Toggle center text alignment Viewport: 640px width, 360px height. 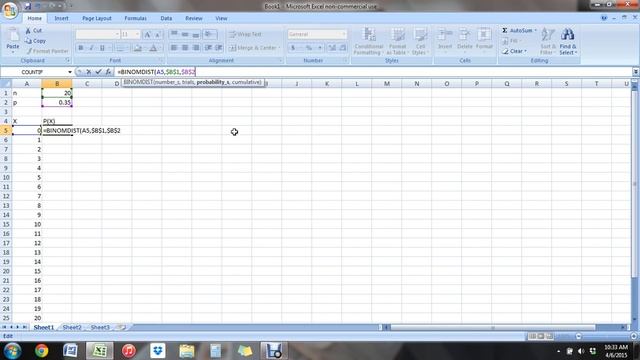185,48
